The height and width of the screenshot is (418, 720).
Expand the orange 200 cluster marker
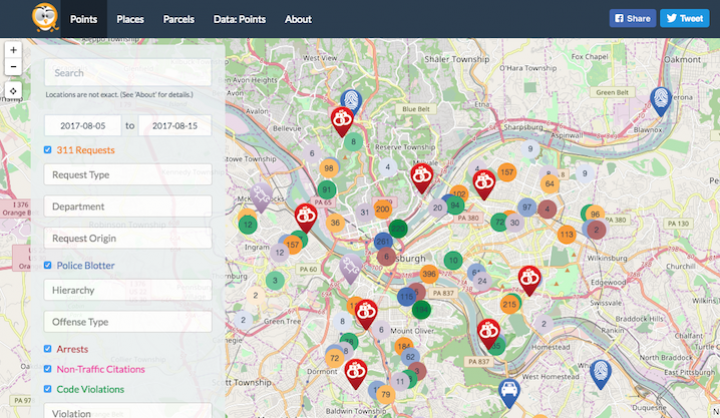click(382, 209)
